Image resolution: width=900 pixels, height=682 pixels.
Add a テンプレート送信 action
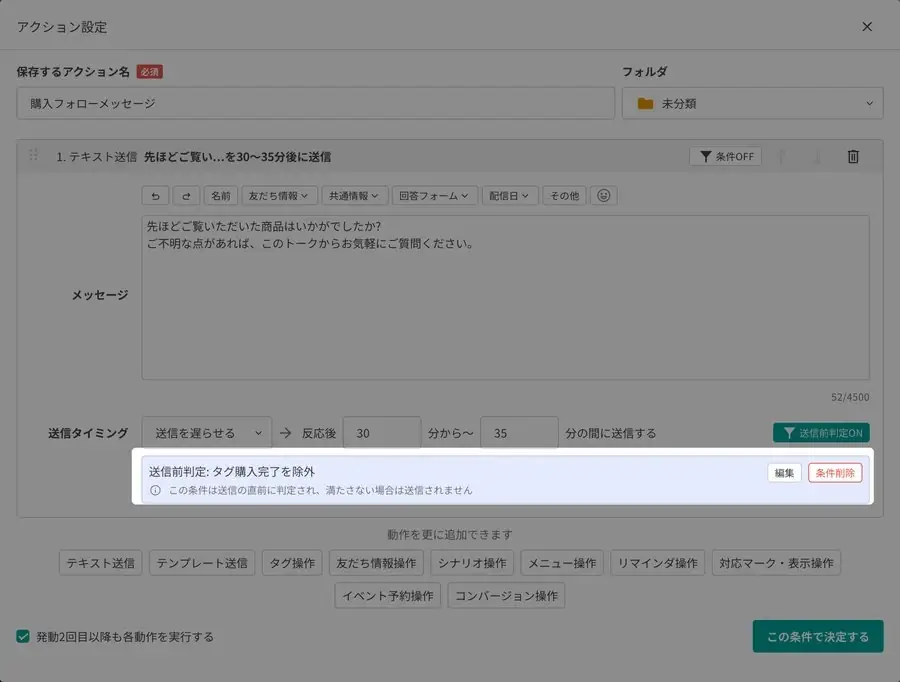202,563
